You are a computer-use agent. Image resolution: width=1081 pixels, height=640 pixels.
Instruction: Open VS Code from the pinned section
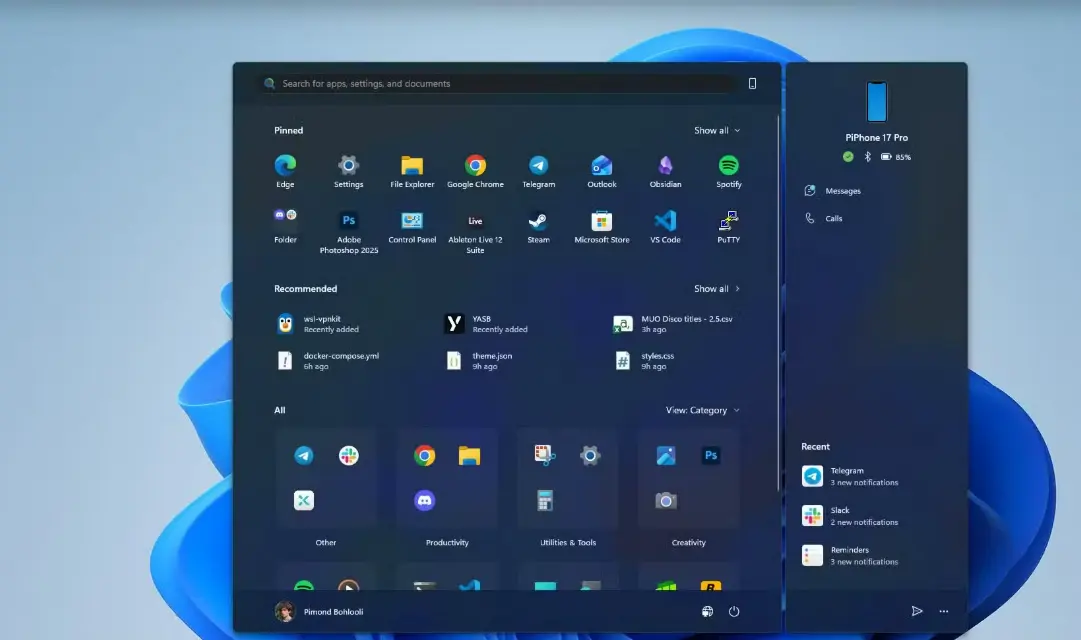[664, 221]
